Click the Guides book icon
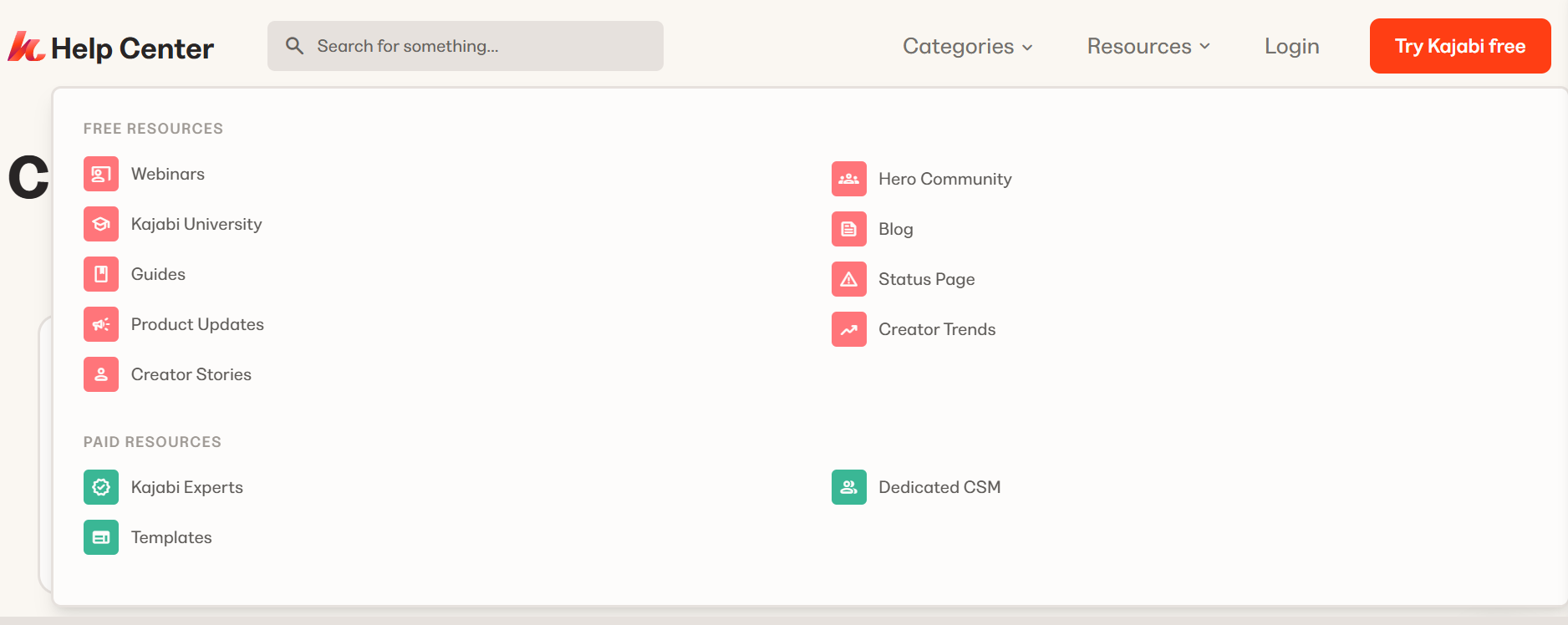 click(x=101, y=274)
